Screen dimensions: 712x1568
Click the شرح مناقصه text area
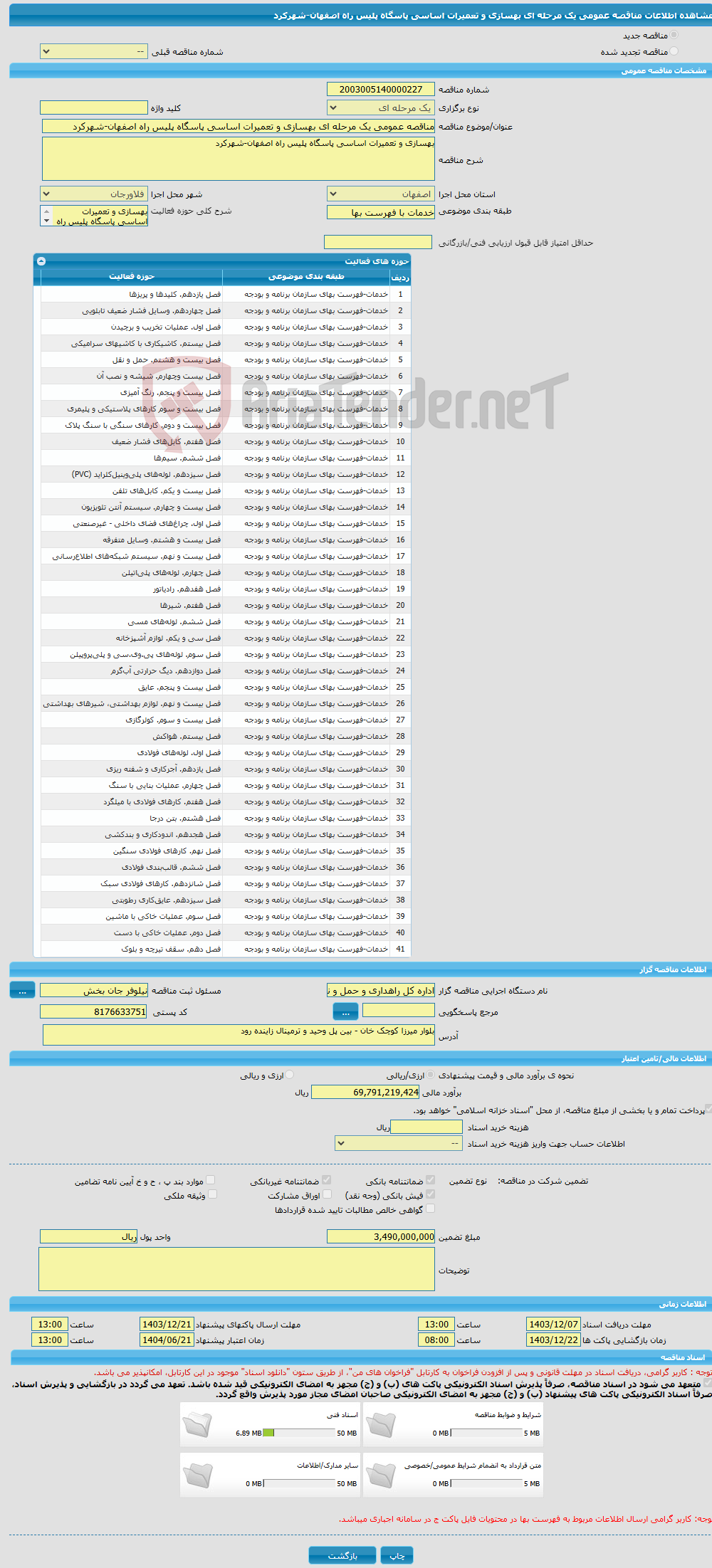pos(239,159)
